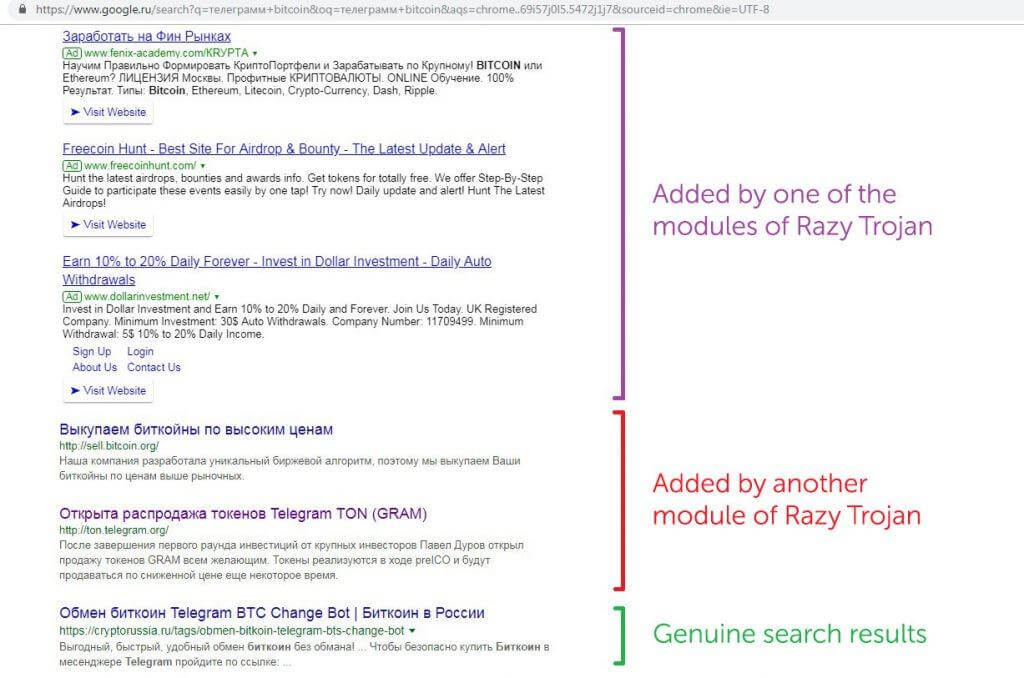Viewport: 1024px width, 678px height.
Task: Open the Sign Up sitelink
Action: coord(91,351)
